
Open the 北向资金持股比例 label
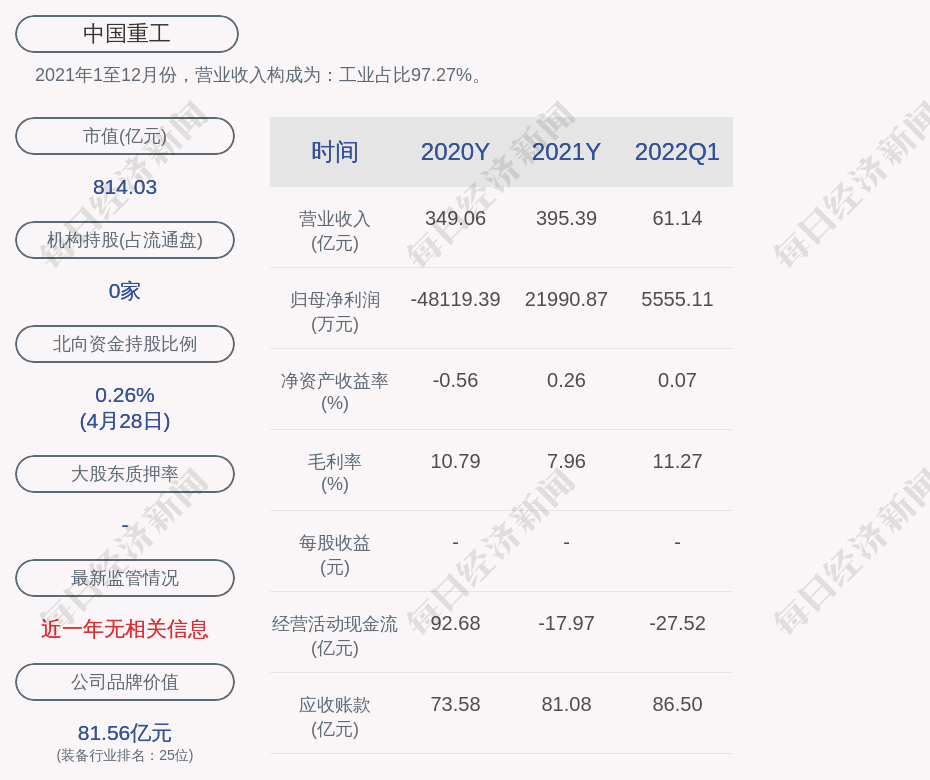[x=125, y=344]
